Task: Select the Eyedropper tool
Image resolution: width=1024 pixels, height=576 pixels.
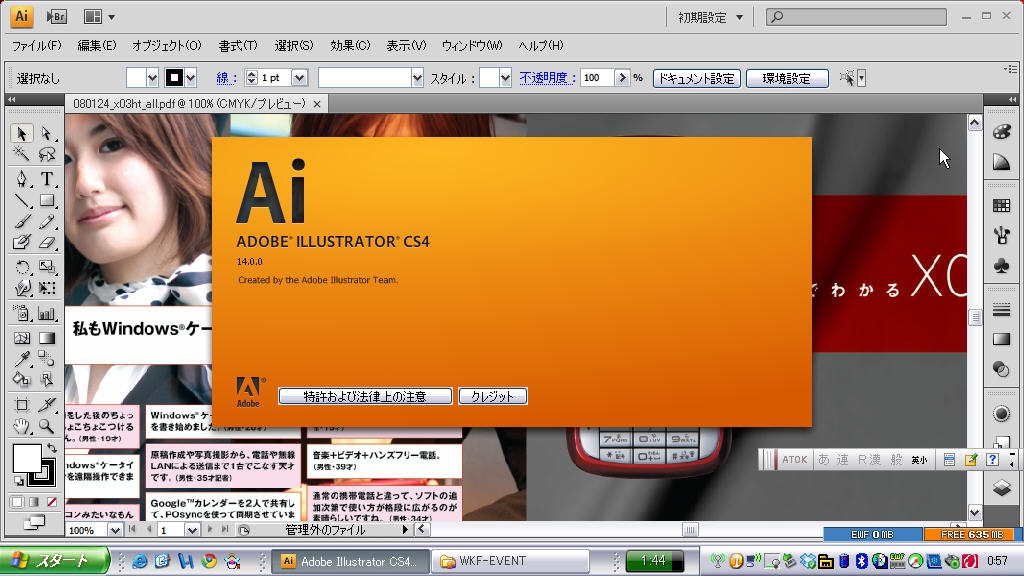Action: 22,359
